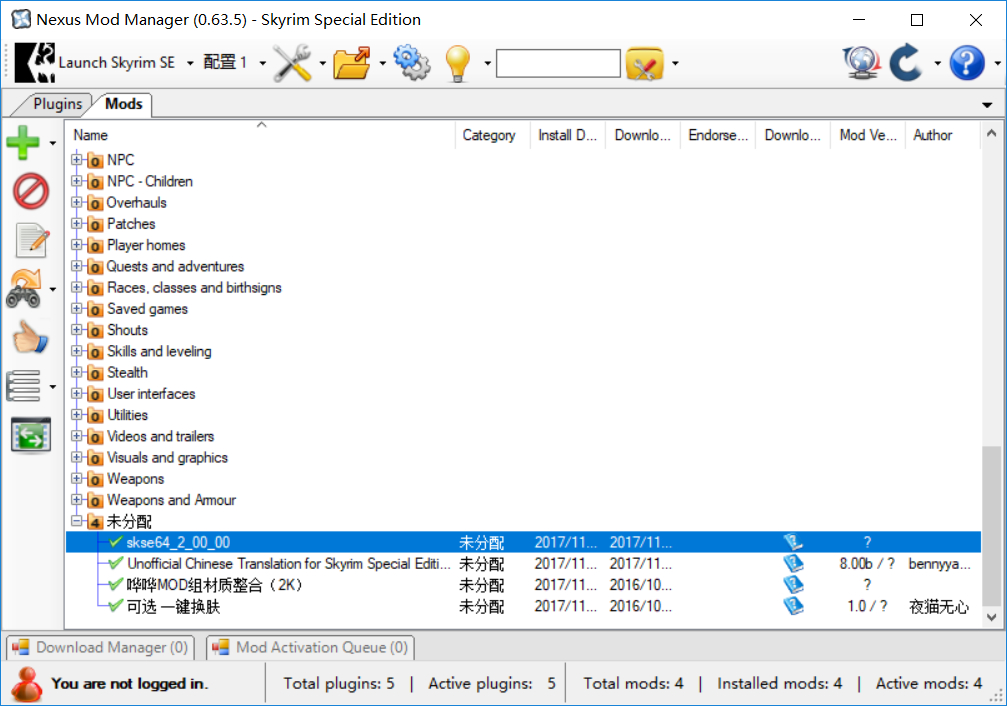
Task: Select the Saved games category
Action: 147,308
